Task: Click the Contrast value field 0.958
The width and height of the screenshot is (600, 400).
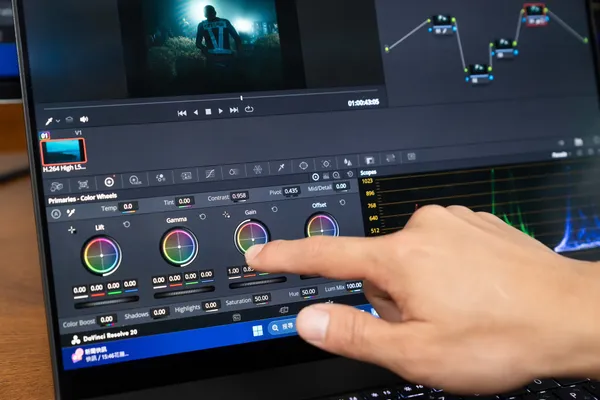Action: click(239, 196)
